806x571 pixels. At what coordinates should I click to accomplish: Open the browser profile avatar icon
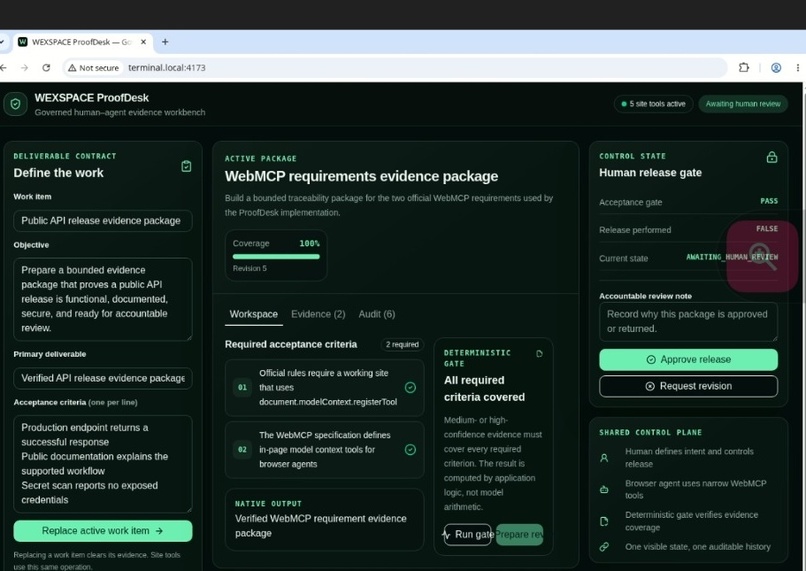(x=776, y=68)
